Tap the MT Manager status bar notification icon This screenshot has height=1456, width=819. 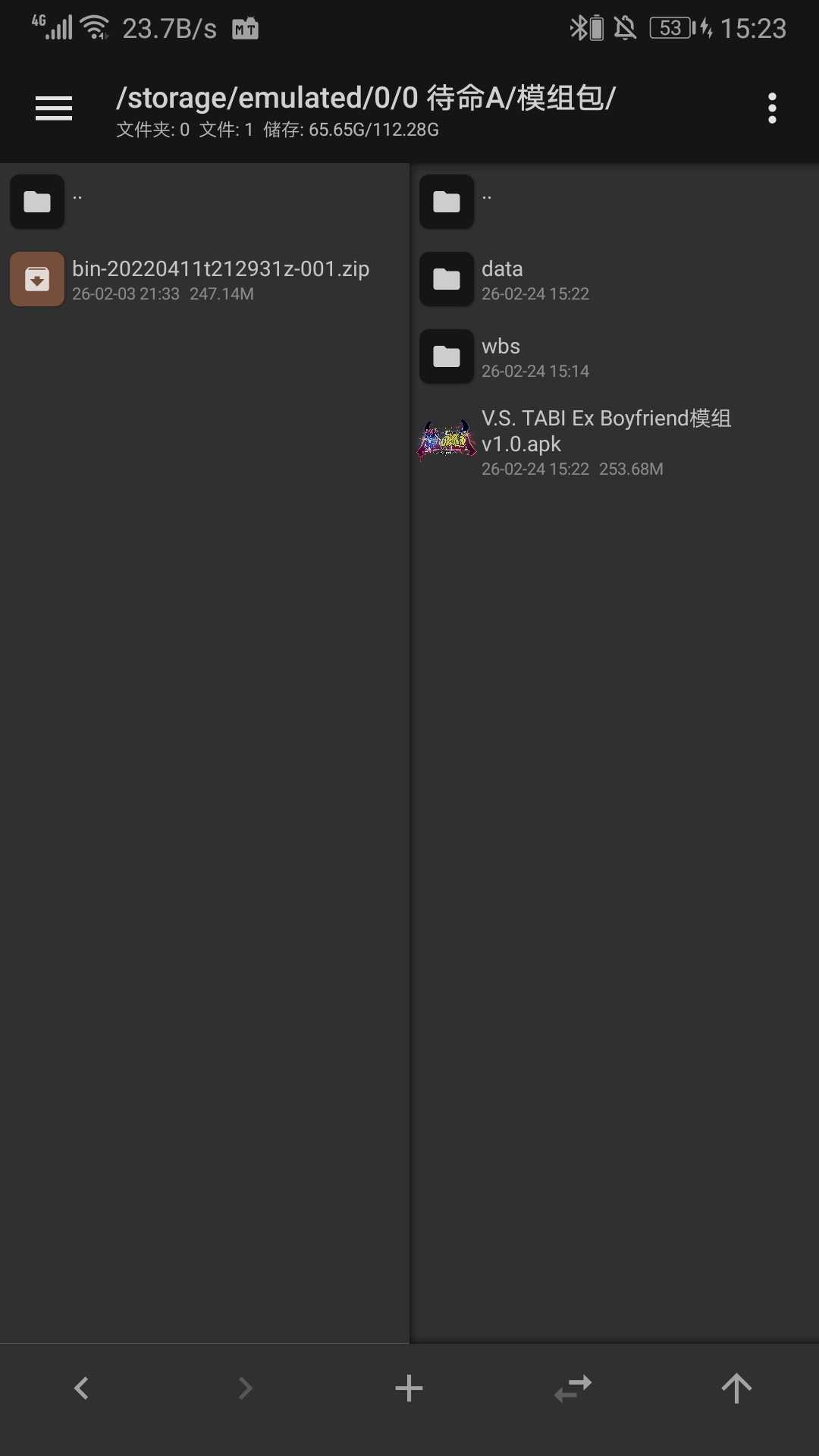[x=245, y=29]
